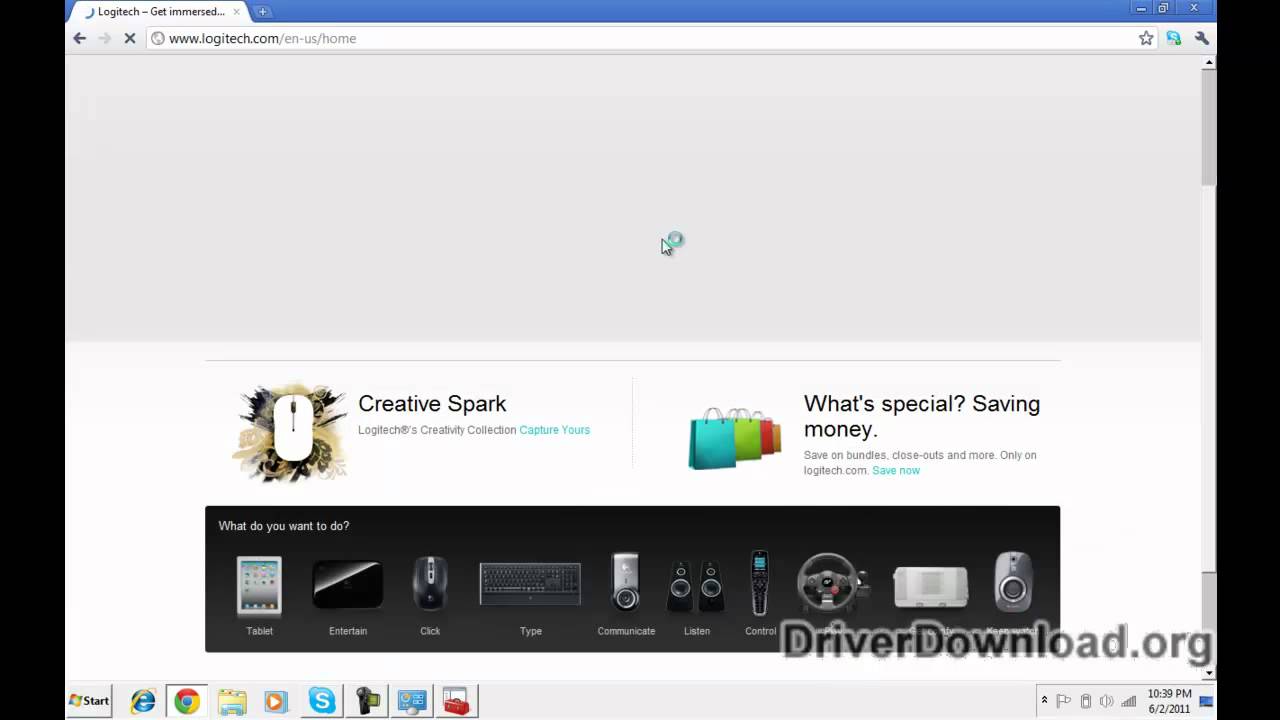The image size is (1280, 720).
Task: Click the network signal tray icon
Action: coord(1129,701)
